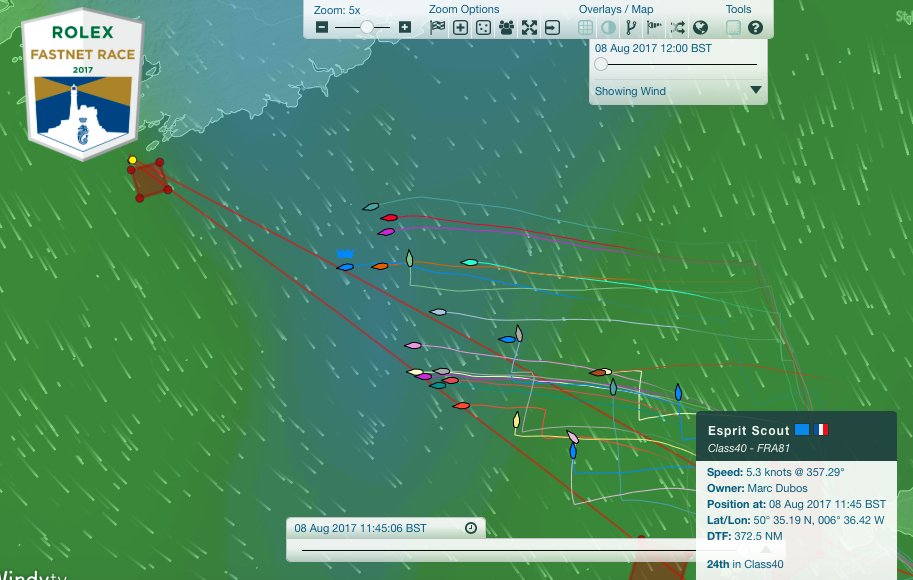
Task: Click the branching route overlay icon
Action: 631,27
